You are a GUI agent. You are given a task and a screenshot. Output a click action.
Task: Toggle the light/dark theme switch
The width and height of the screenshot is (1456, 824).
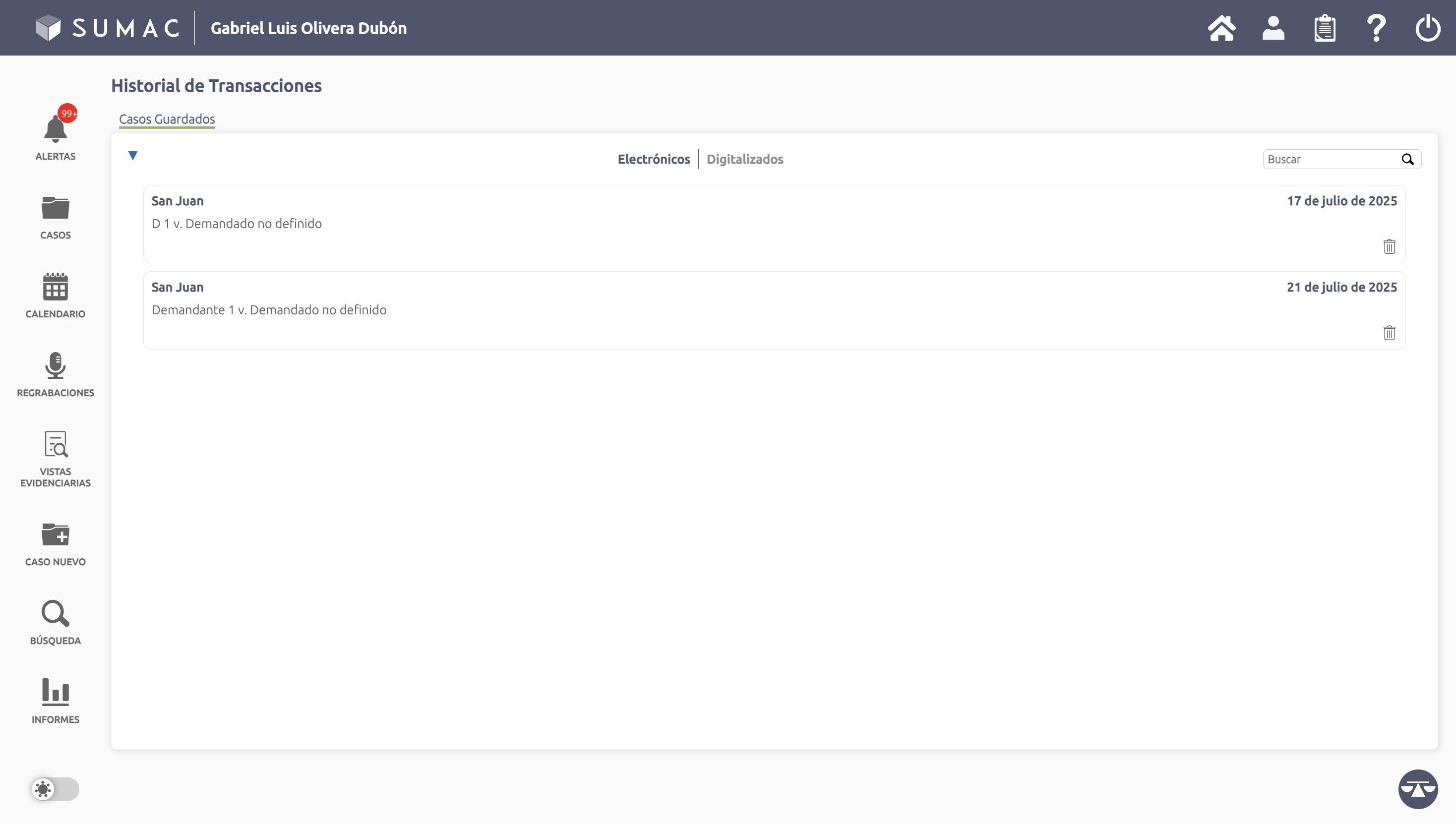click(55, 789)
